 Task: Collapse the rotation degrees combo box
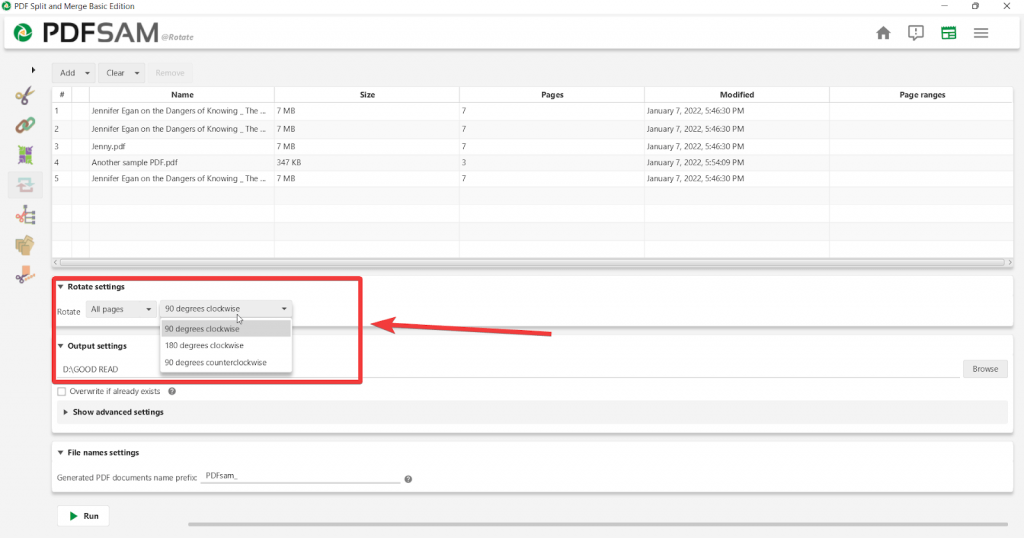click(225, 309)
